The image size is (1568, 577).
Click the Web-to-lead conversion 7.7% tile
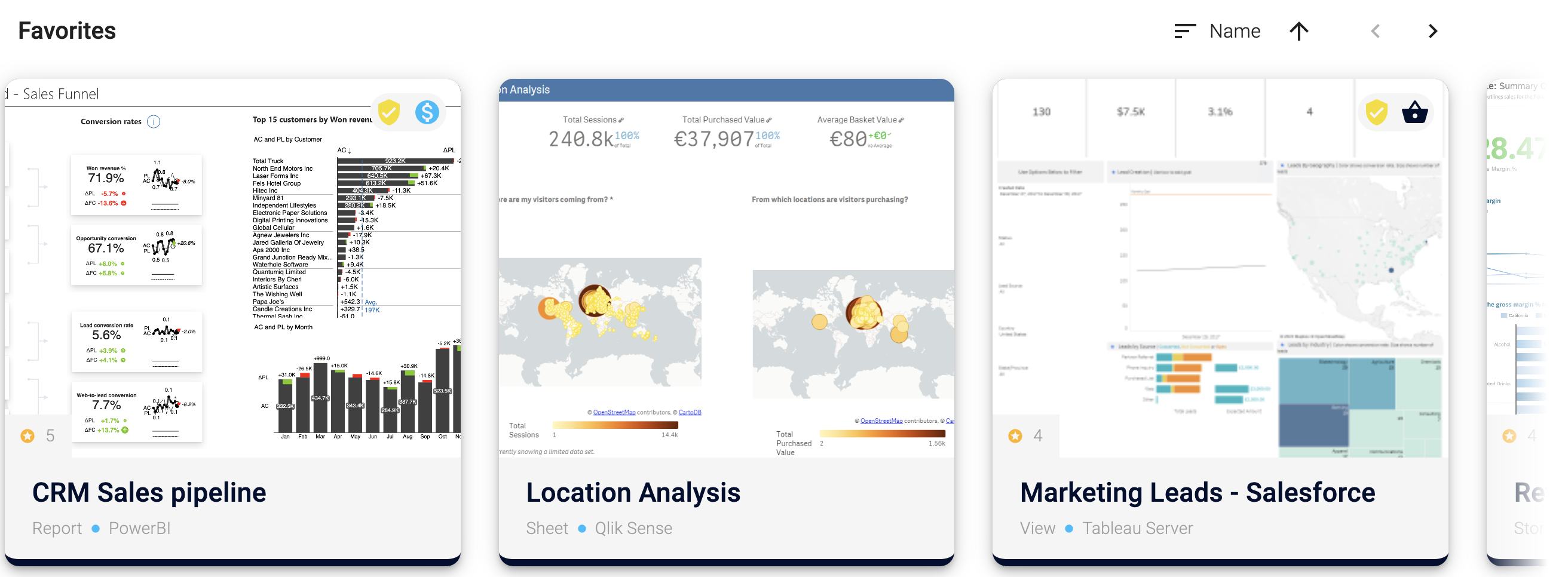pyautogui.click(x=136, y=412)
